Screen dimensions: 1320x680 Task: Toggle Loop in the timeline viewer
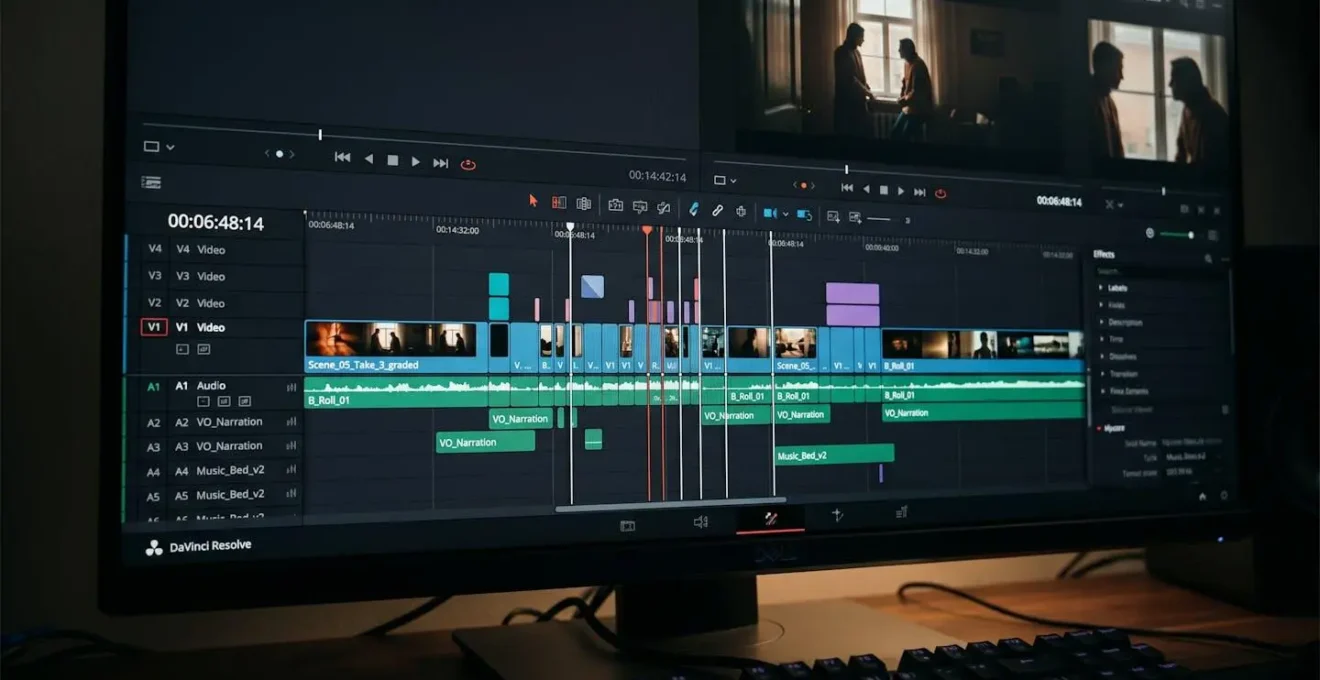pyautogui.click(x=940, y=193)
